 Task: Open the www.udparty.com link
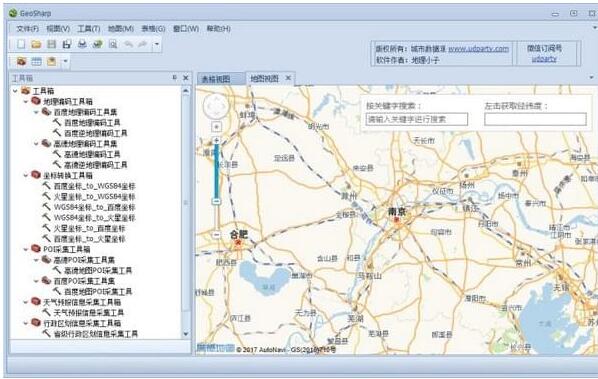[x=478, y=49]
